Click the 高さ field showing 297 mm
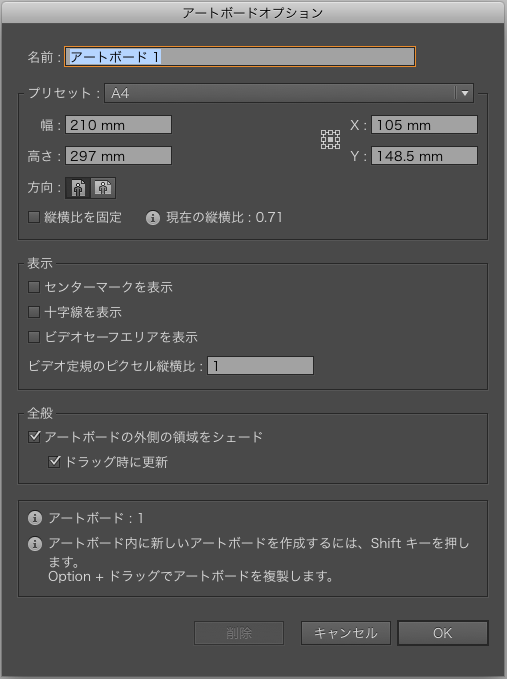The width and height of the screenshot is (507, 679). 118,156
